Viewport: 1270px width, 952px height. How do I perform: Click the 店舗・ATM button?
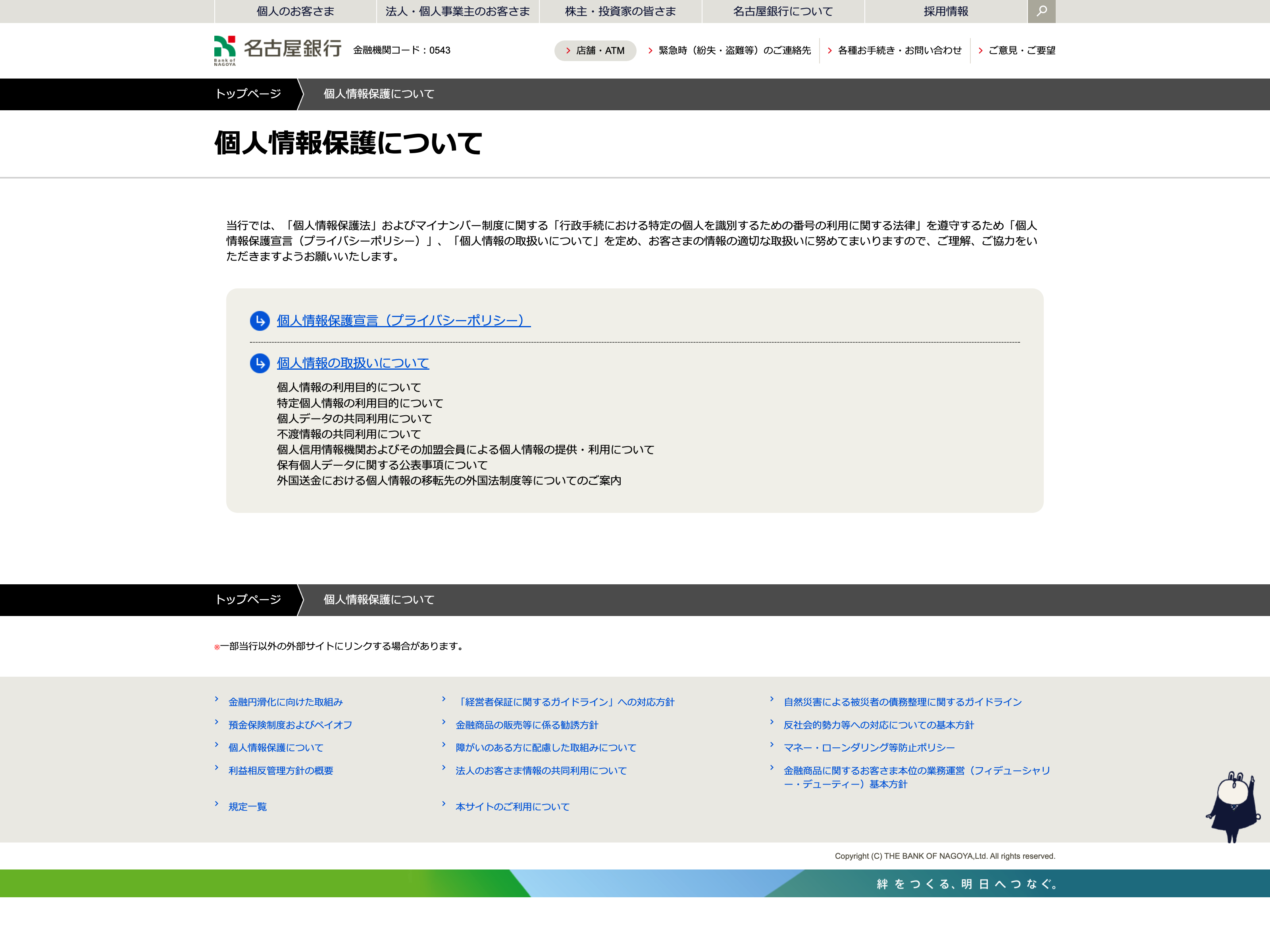point(599,50)
